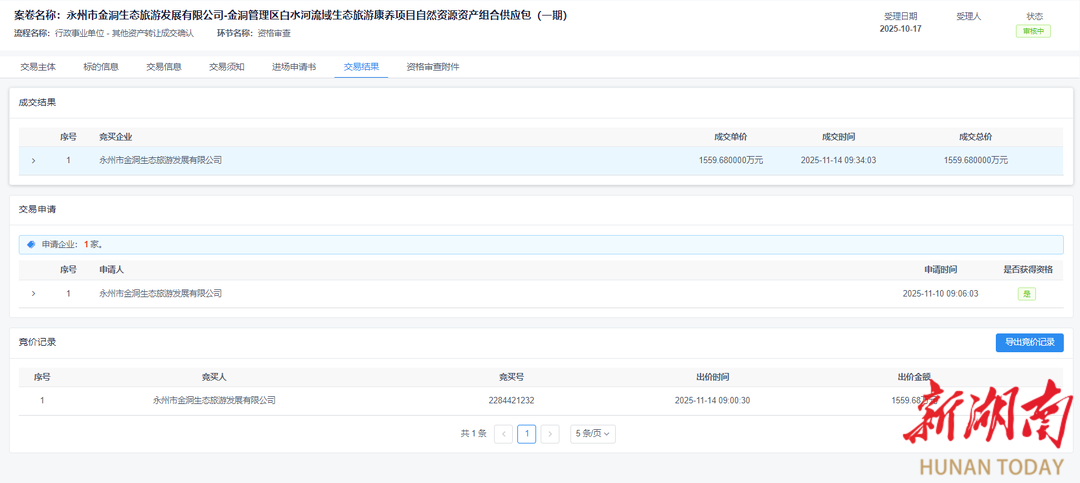This screenshot has width=1080, height=483.
Task: Switch to the 资格审查附件 tab
Action: (433, 67)
